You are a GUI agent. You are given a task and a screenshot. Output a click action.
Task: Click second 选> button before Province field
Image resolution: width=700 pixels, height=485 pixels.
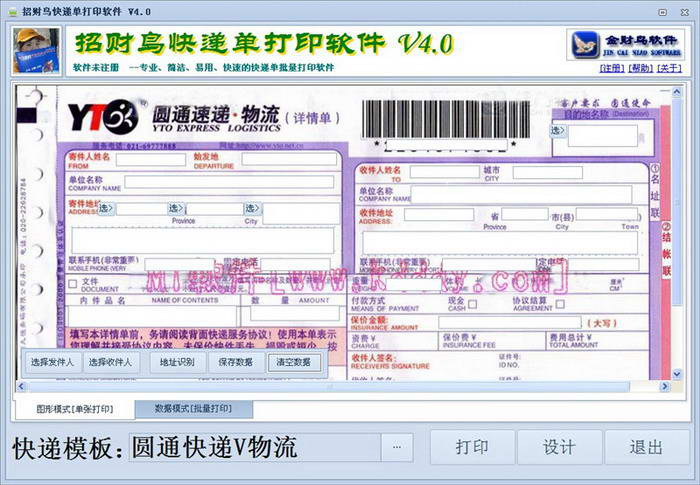click(x=176, y=209)
